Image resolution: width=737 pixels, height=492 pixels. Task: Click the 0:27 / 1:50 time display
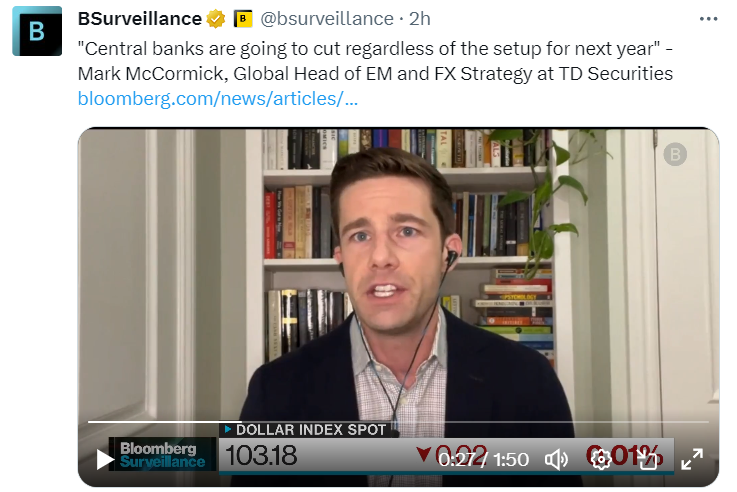(484, 460)
